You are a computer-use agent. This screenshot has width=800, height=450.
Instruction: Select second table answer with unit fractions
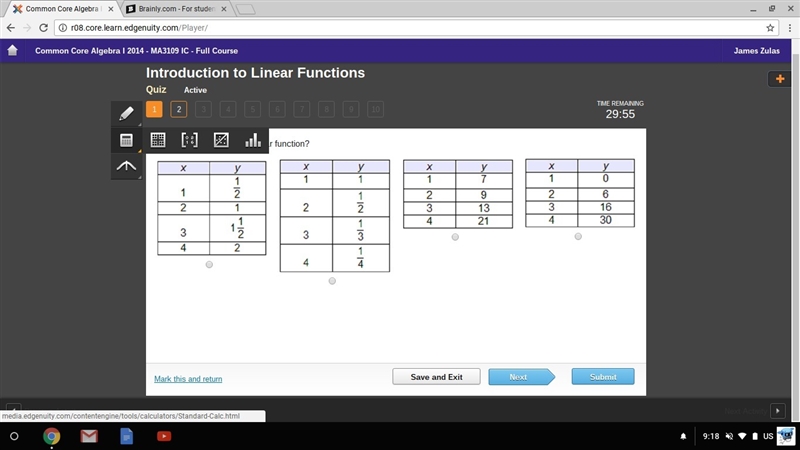pos(332,281)
